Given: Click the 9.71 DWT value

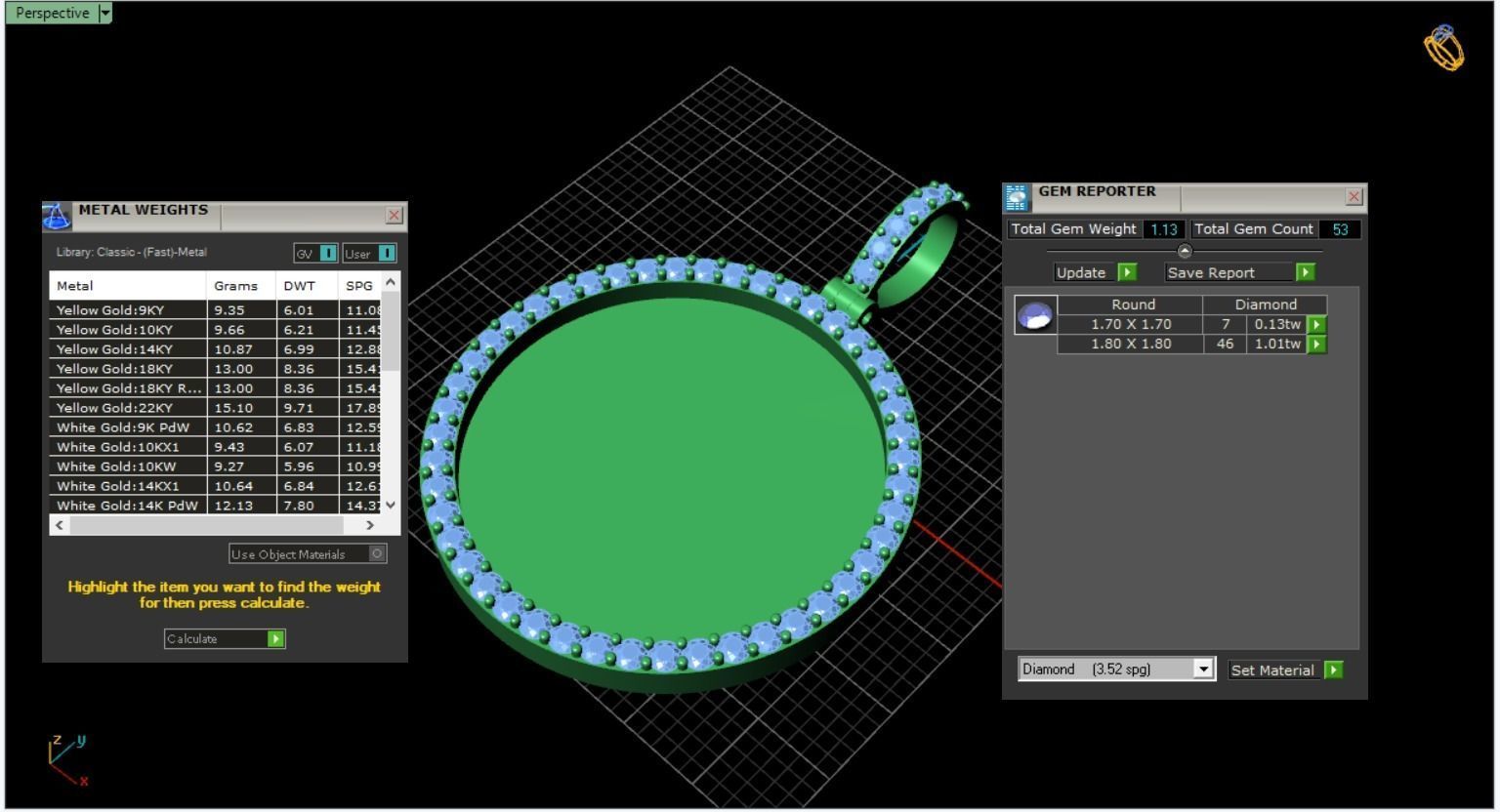Looking at the screenshot, I should [x=299, y=408].
